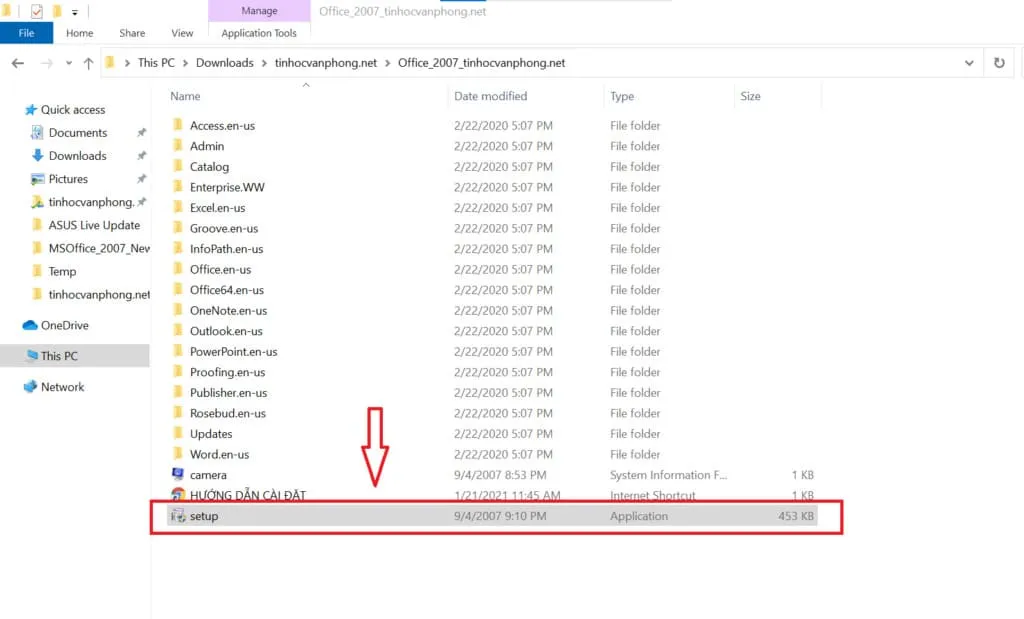Select This PC in the navigation pane
Screen dimensions: 1024x619
pos(59,356)
